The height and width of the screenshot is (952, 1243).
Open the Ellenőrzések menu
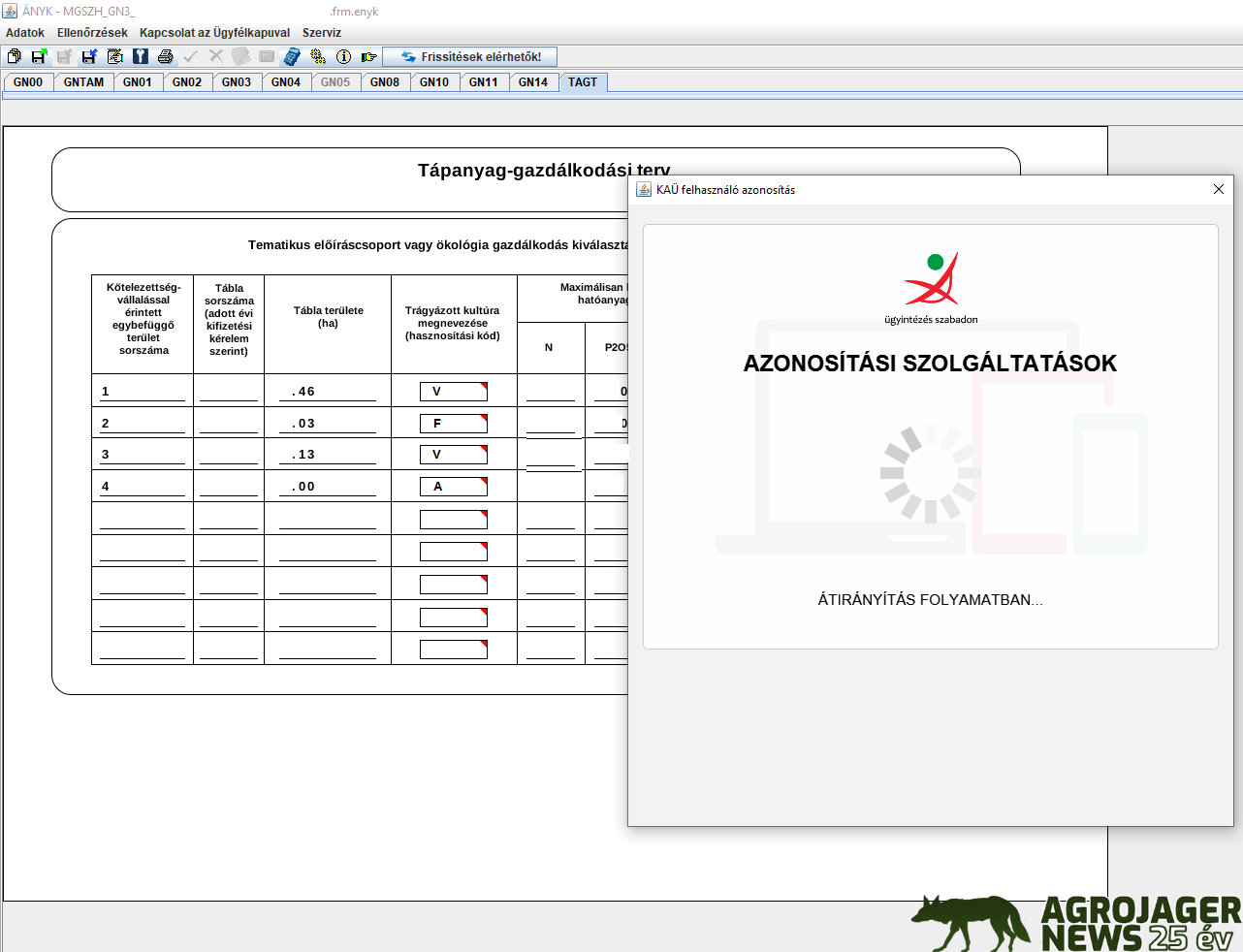click(x=92, y=33)
